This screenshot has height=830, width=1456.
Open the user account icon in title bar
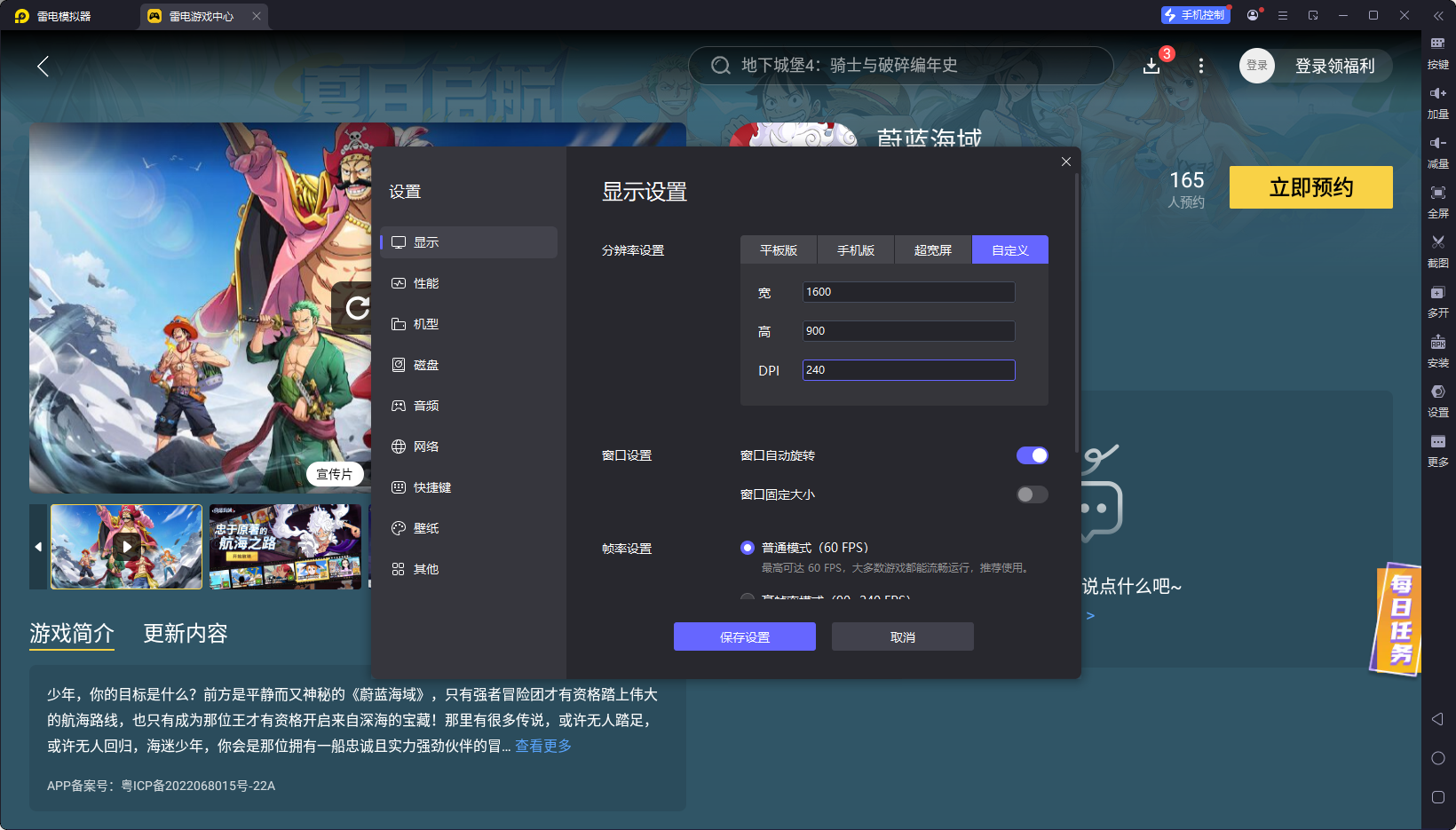[1253, 15]
